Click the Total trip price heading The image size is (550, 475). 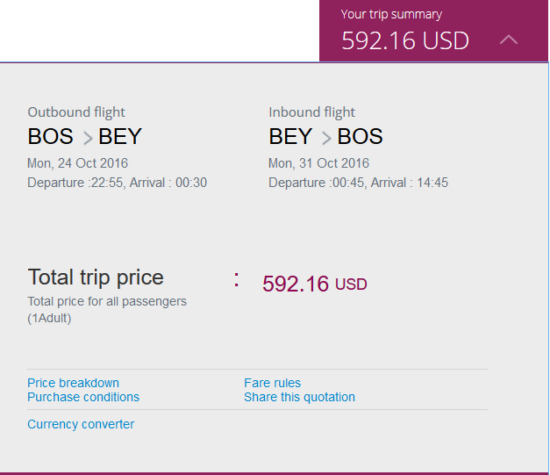click(96, 278)
